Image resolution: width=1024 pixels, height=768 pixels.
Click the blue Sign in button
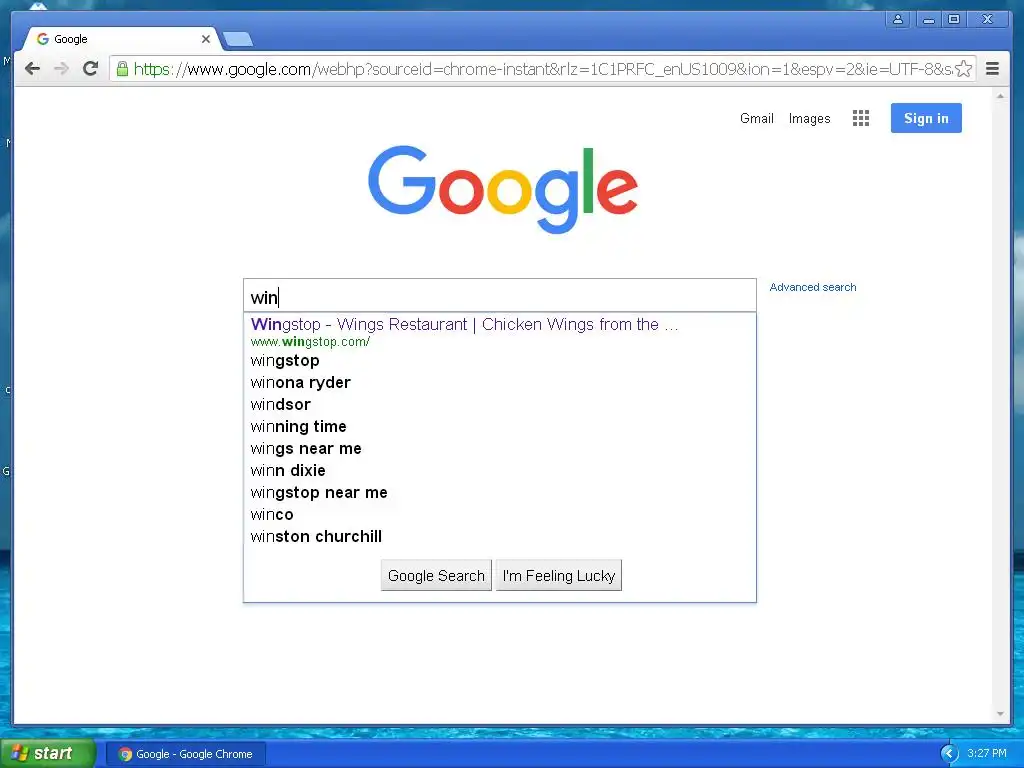point(926,118)
